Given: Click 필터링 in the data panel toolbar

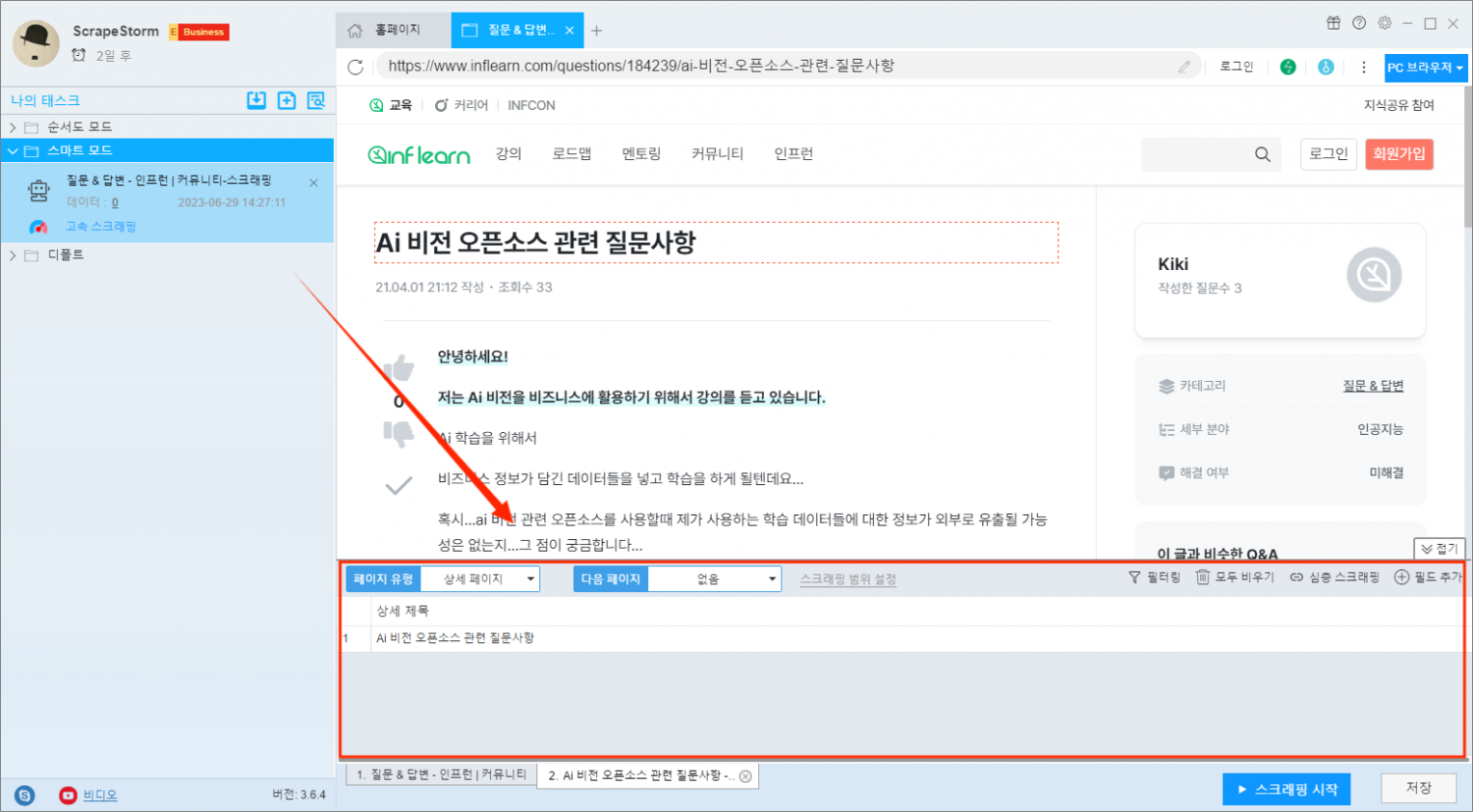Looking at the screenshot, I should click(x=1155, y=577).
